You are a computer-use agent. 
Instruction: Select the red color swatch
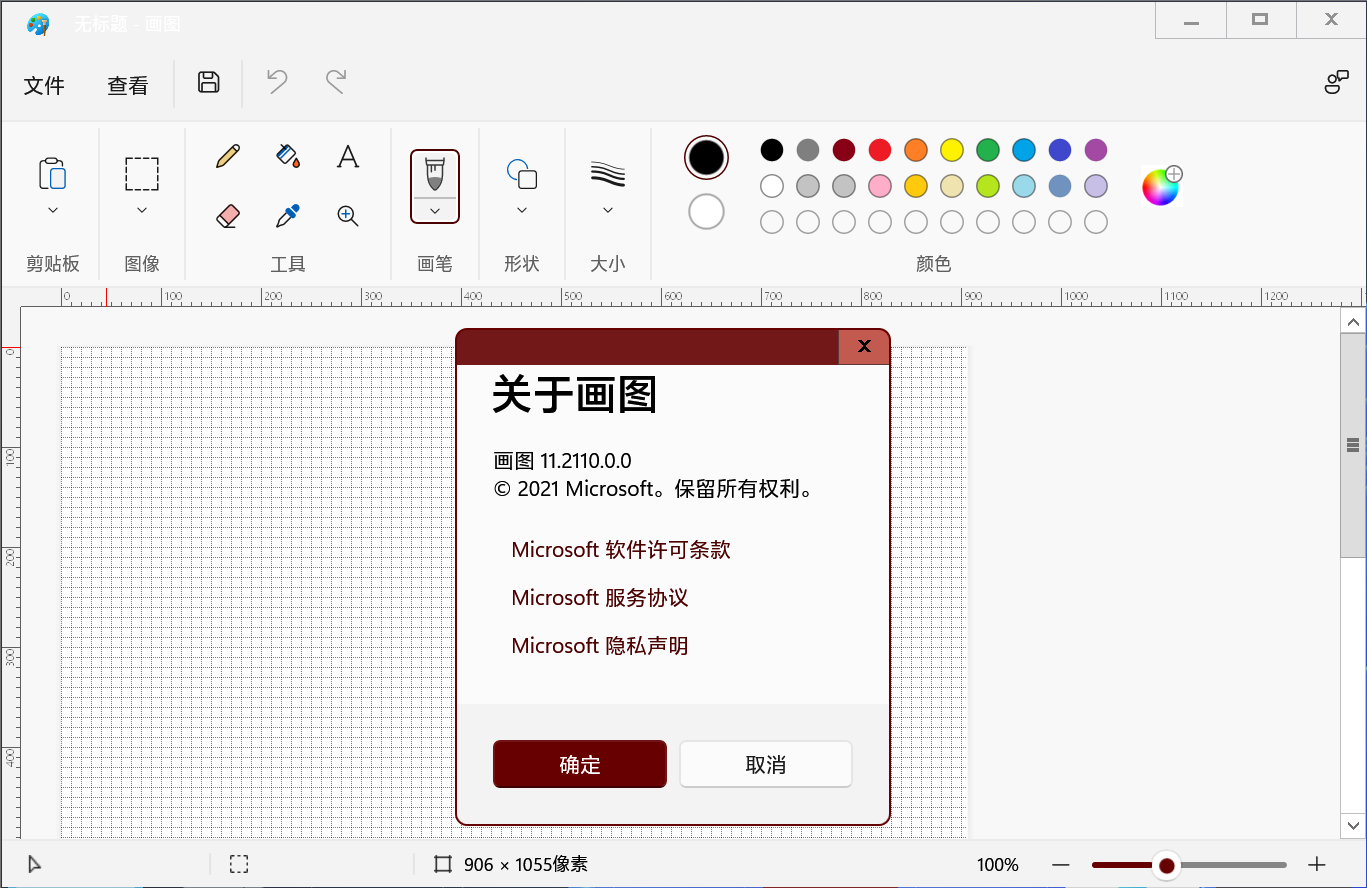click(x=879, y=149)
